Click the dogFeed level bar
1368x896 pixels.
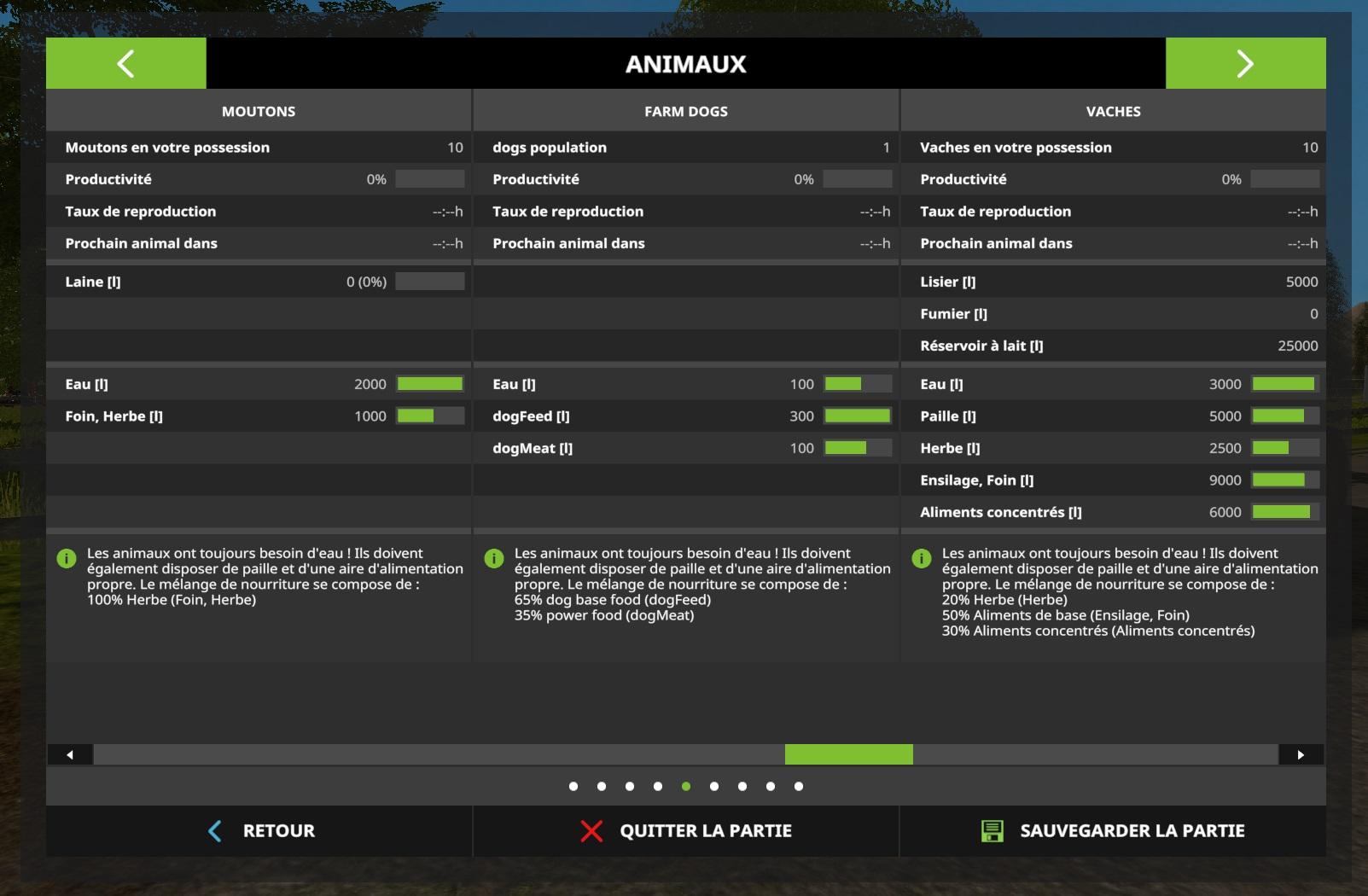point(858,416)
